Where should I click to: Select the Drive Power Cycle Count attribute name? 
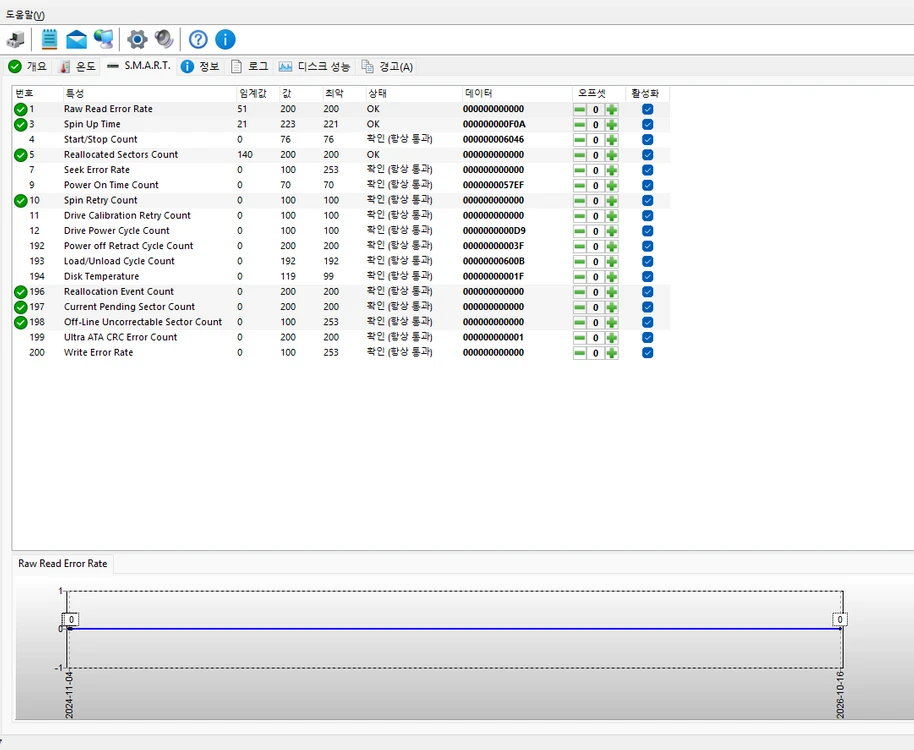117,231
